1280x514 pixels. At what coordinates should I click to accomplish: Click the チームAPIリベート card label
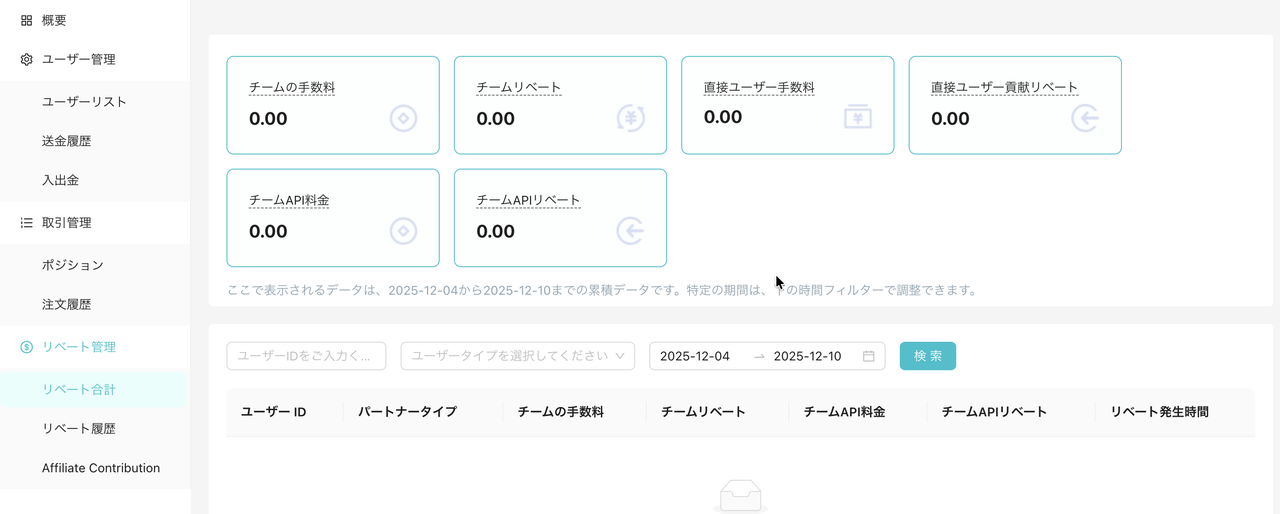(529, 201)
